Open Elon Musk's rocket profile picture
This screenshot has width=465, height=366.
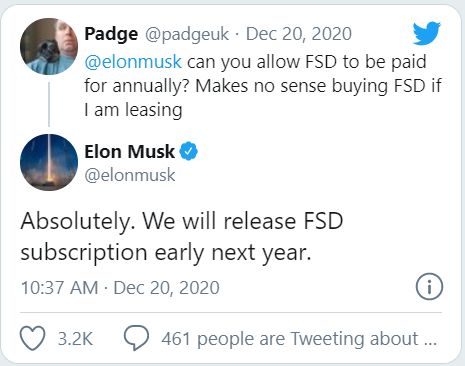click(x=49, y=162)
